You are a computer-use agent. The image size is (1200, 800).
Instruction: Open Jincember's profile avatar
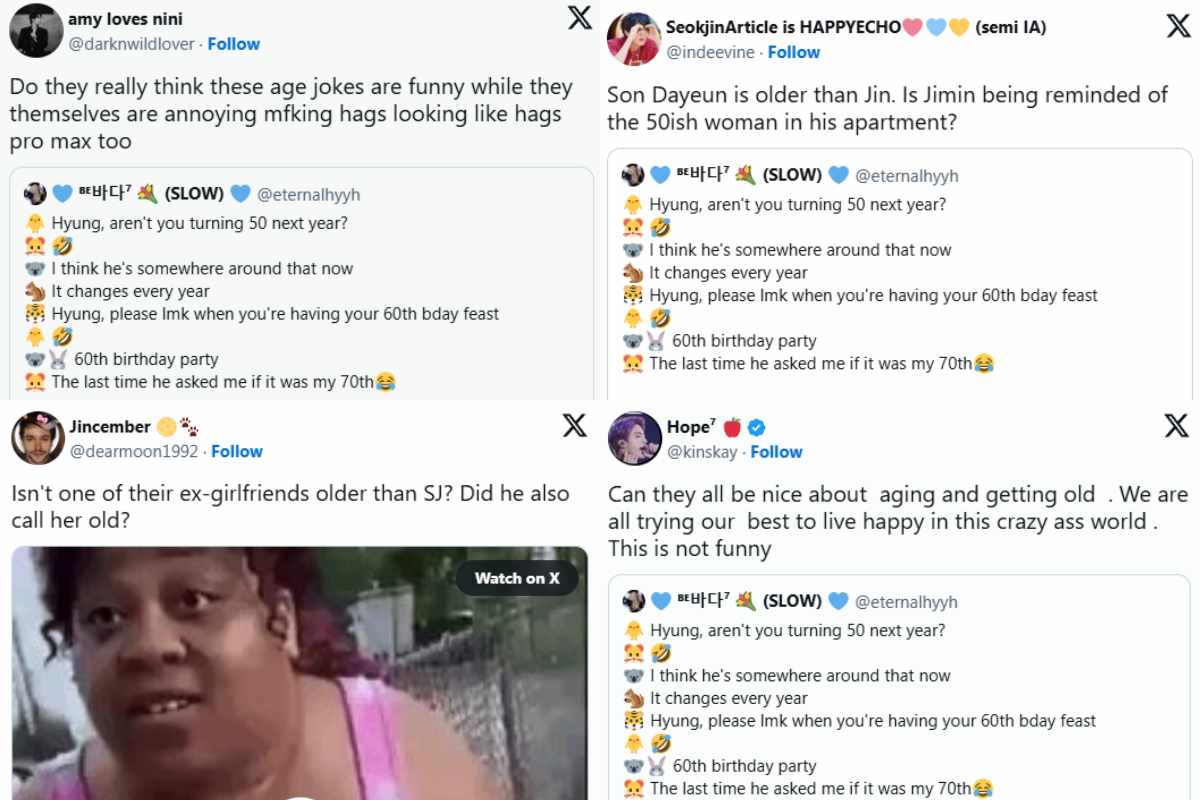click(38, 437)
